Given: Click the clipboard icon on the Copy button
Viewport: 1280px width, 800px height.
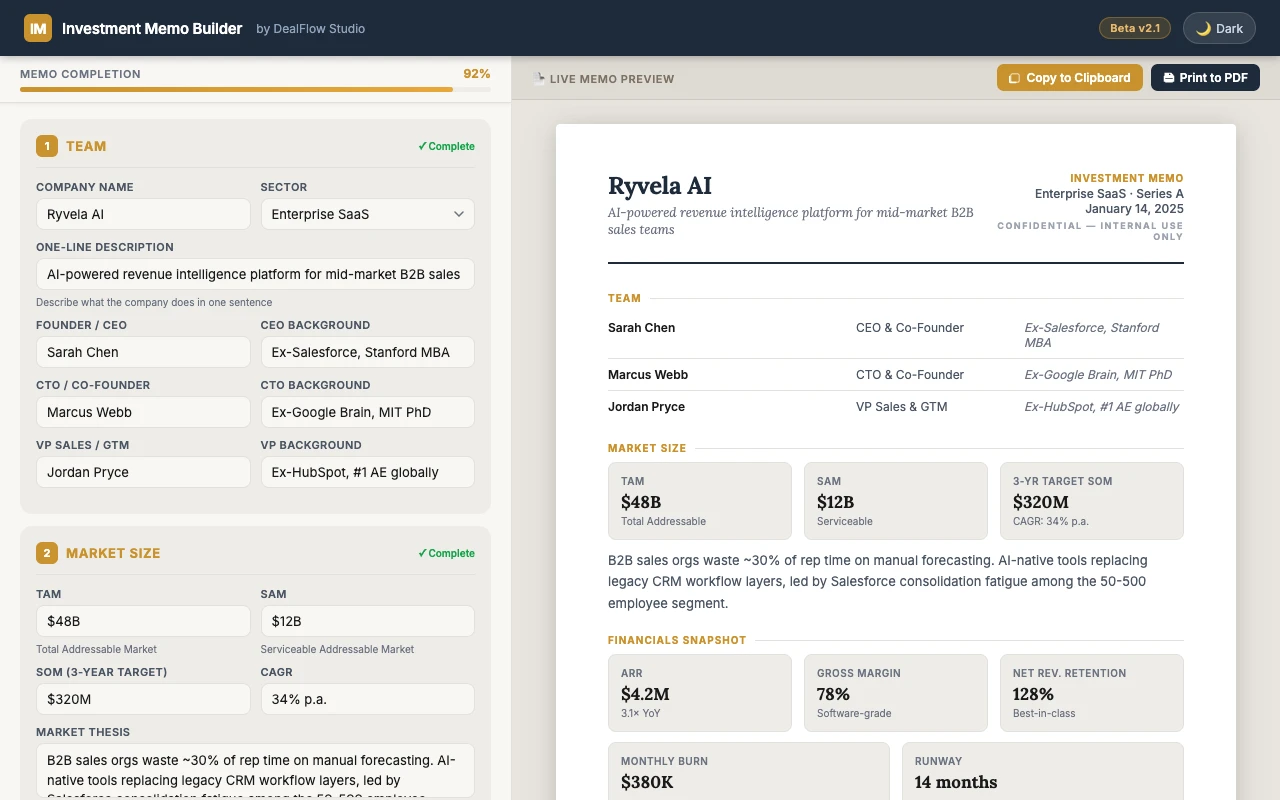Looking at the screenshot, I should (1015, 78).
